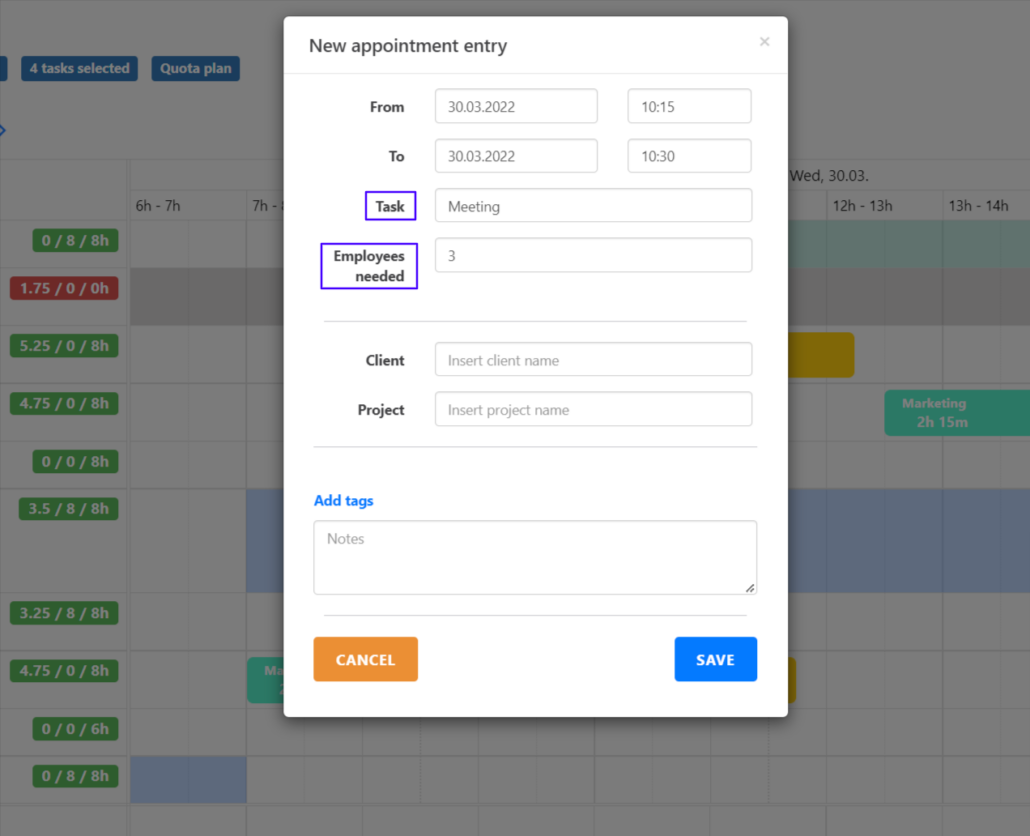Grab the Notes textarea resize handle
Screen dimensions: 1030x836
pos(750,588)
